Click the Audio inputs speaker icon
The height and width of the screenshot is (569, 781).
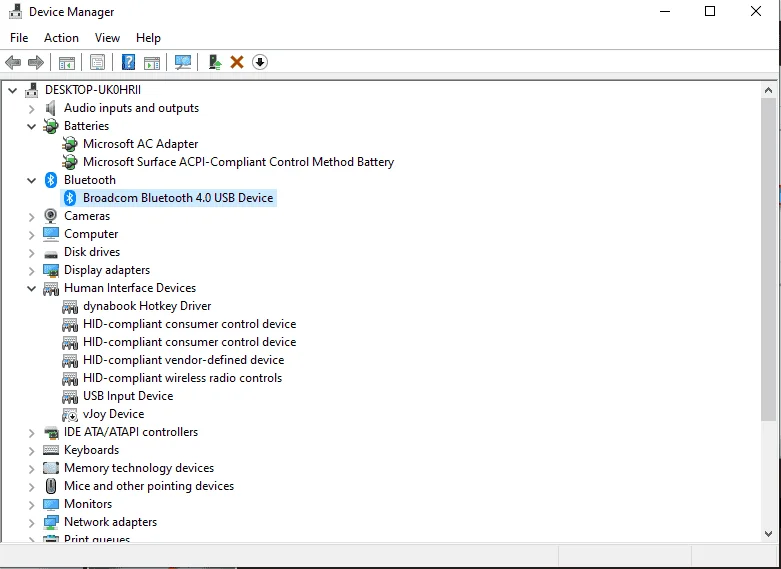50,108
